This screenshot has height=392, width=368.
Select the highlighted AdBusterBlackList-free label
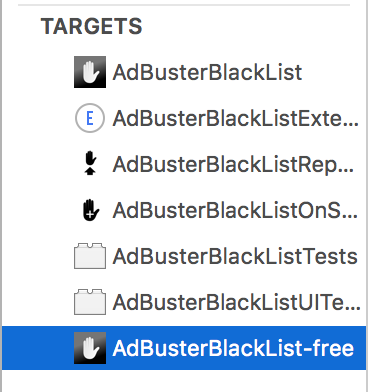[233, 348]
